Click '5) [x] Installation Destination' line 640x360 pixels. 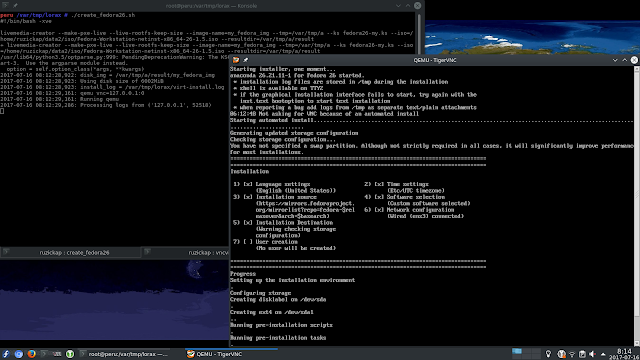click(x=283, y=222)
